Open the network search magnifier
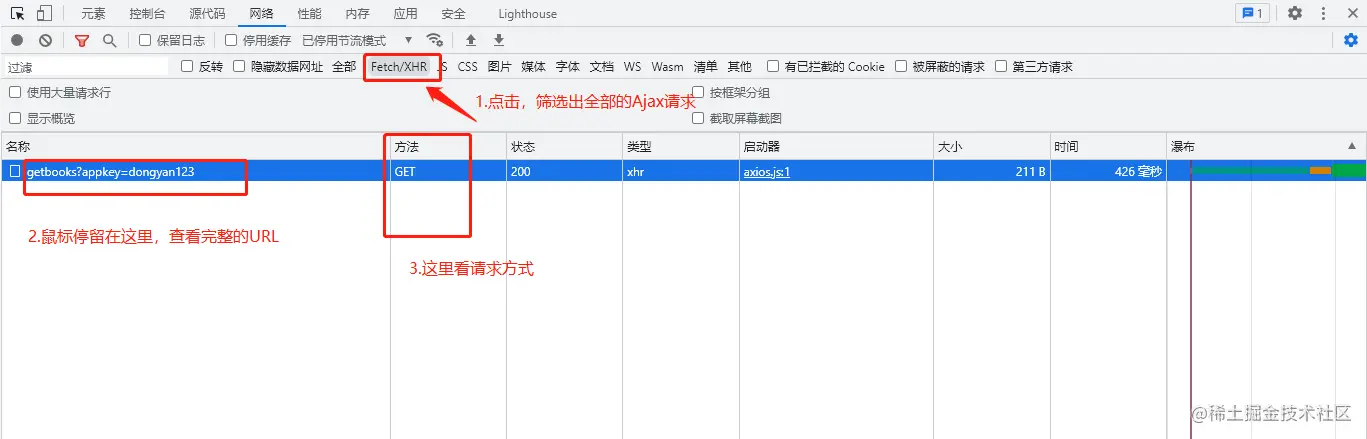Image resolution: width=1367 pixels, height=439 pixels. 109,40
